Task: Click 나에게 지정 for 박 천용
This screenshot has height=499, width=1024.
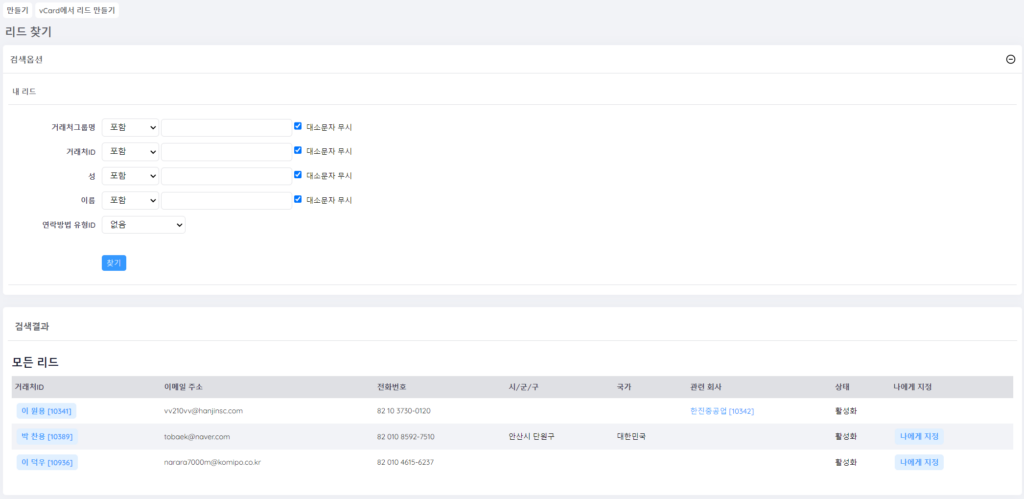Action: click(918, 437)
